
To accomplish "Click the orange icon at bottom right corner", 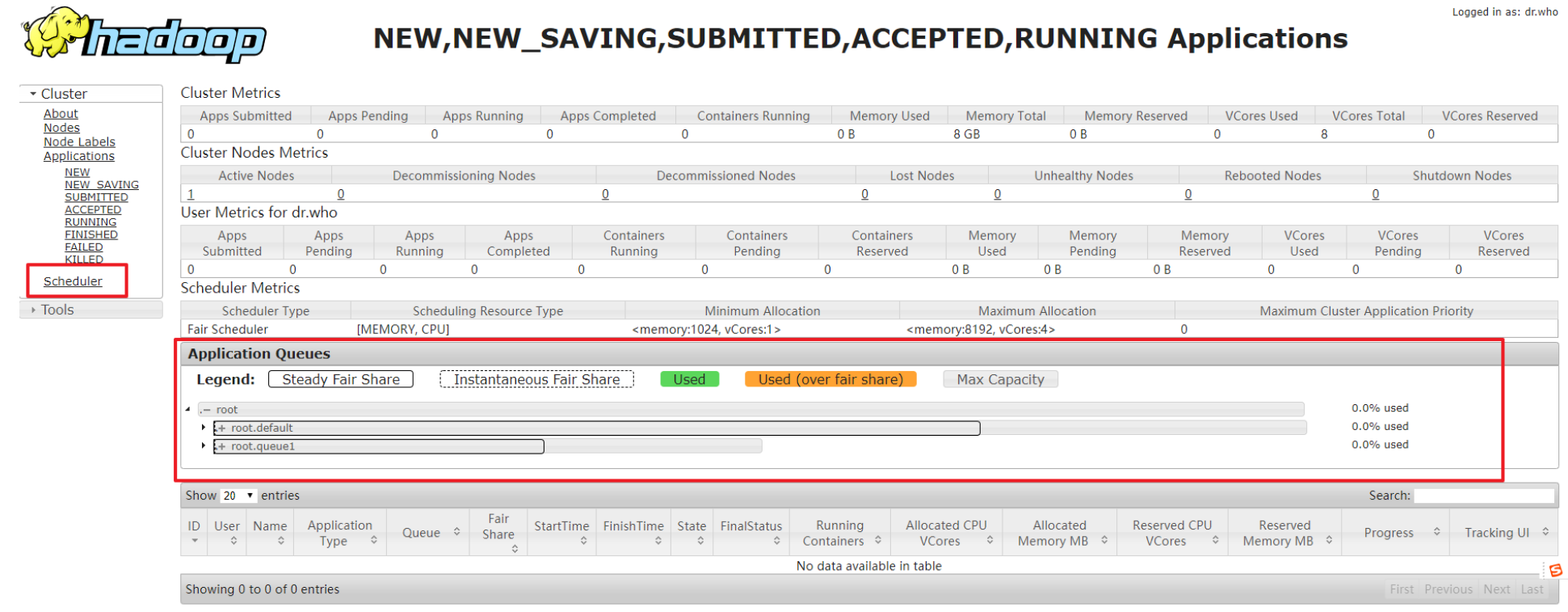I will [1555, 570].
